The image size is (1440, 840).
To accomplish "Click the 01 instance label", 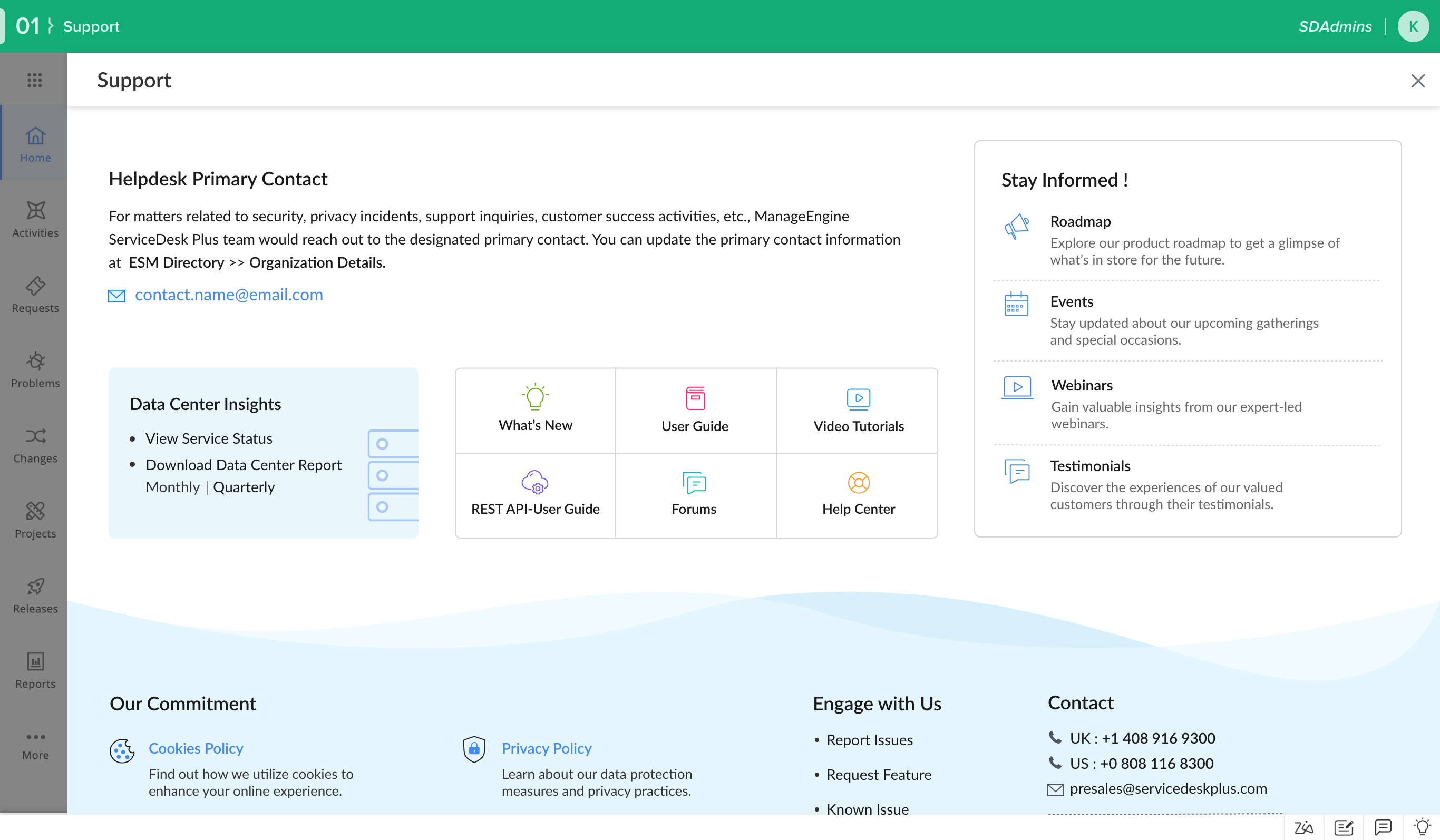I will point(27,26).
